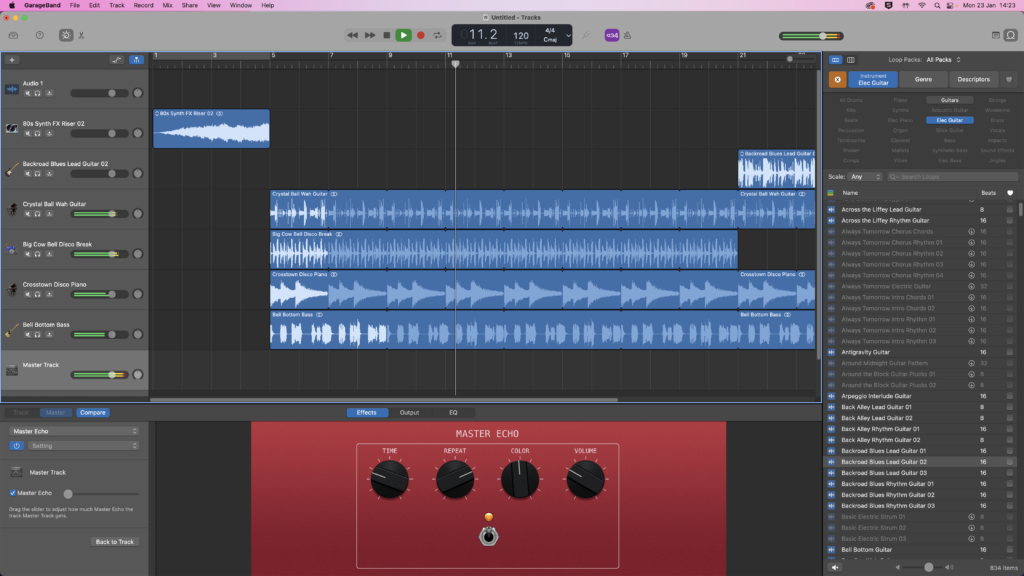Mute the Audio 1 track
The height and width of the screenshot is (576, 1024).
click(x=27, y=93)
